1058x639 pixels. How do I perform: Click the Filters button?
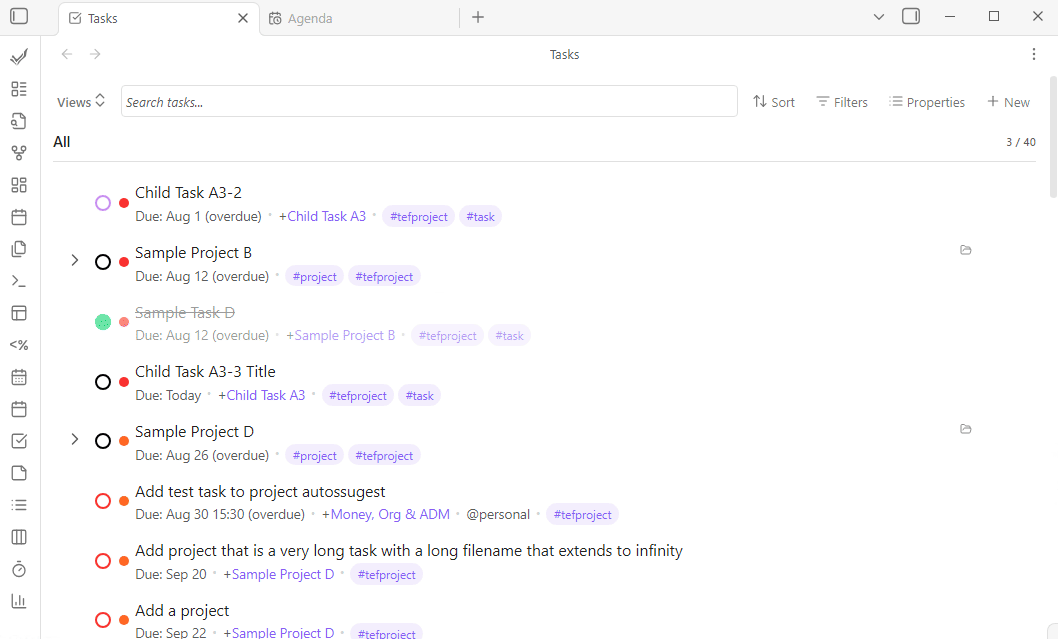pos(841,102)
